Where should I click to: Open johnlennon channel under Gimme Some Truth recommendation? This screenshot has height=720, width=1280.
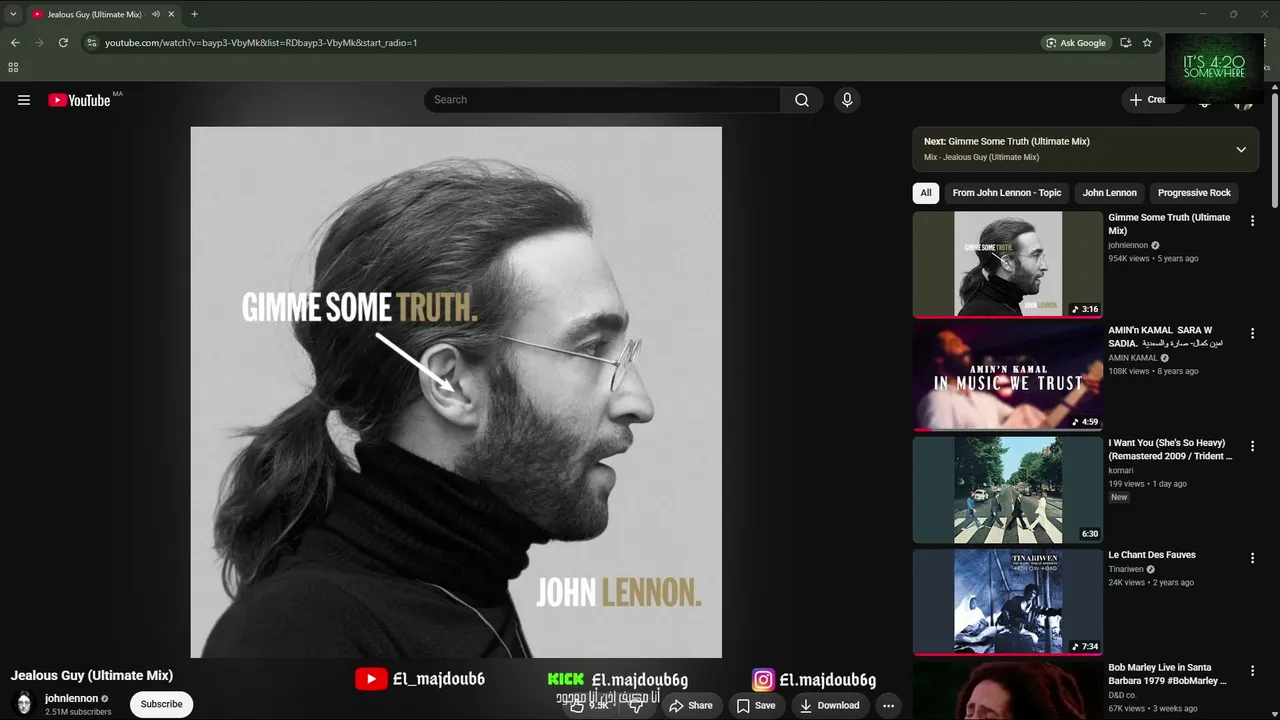[1128, 245]
